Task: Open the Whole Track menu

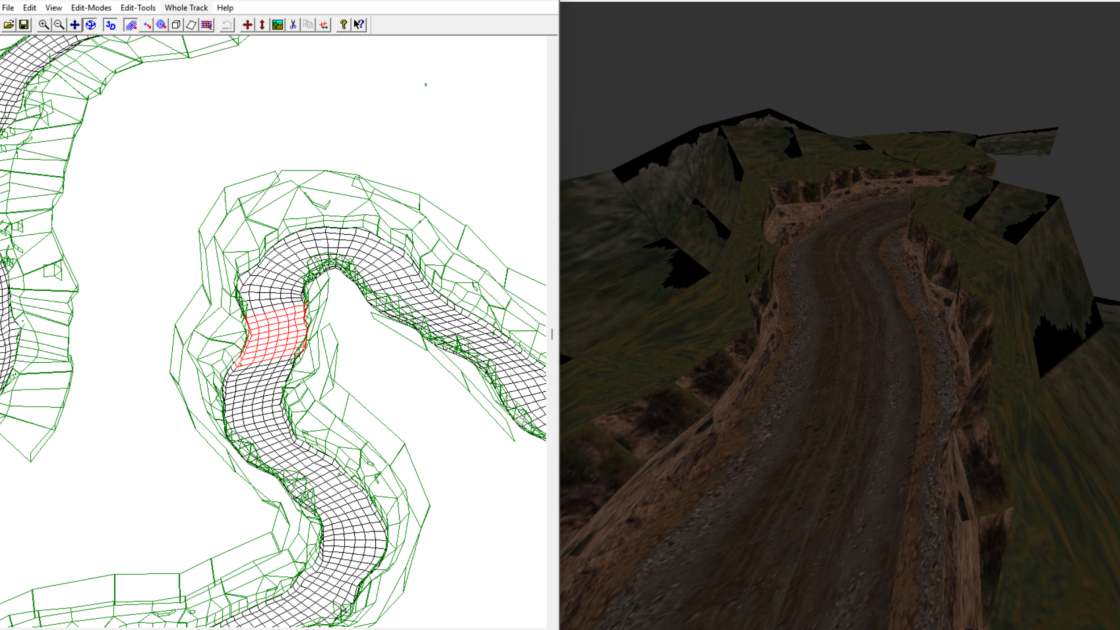Action: coord(186,8)
